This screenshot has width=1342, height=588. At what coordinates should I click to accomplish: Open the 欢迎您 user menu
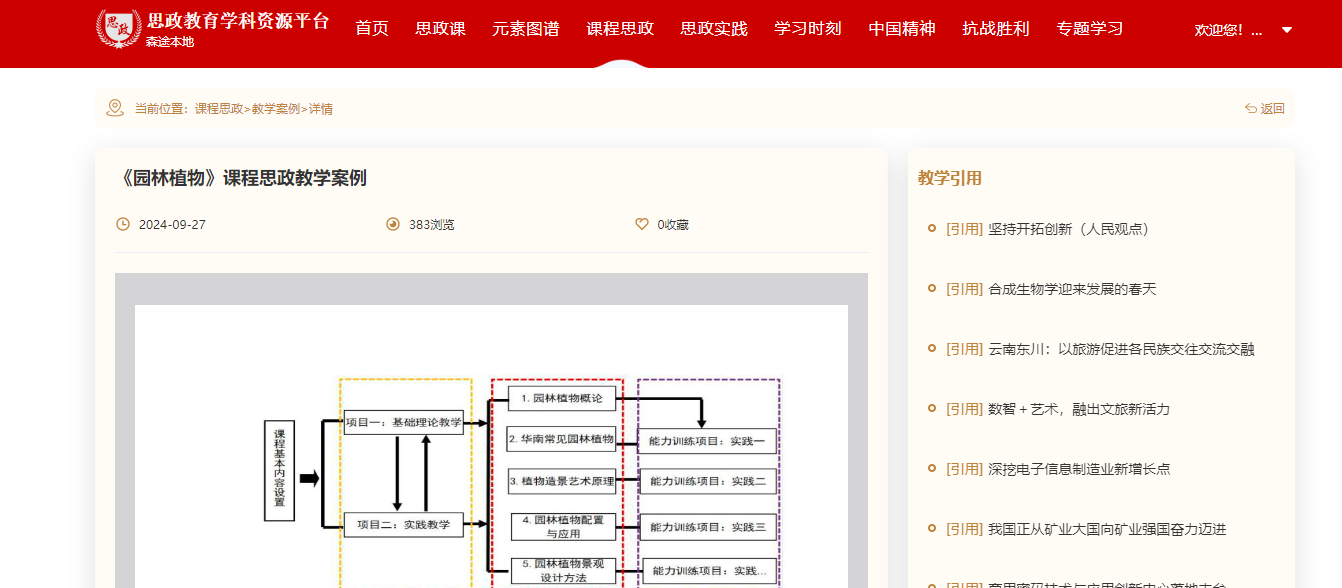click(x=1228, y=30)
